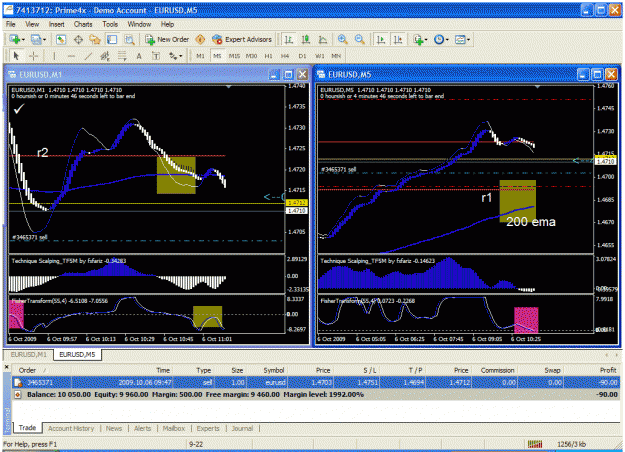Expand the Profiles dropdown arrow
The height and width of the screenshot is (452, 625).
click(44, 39)
